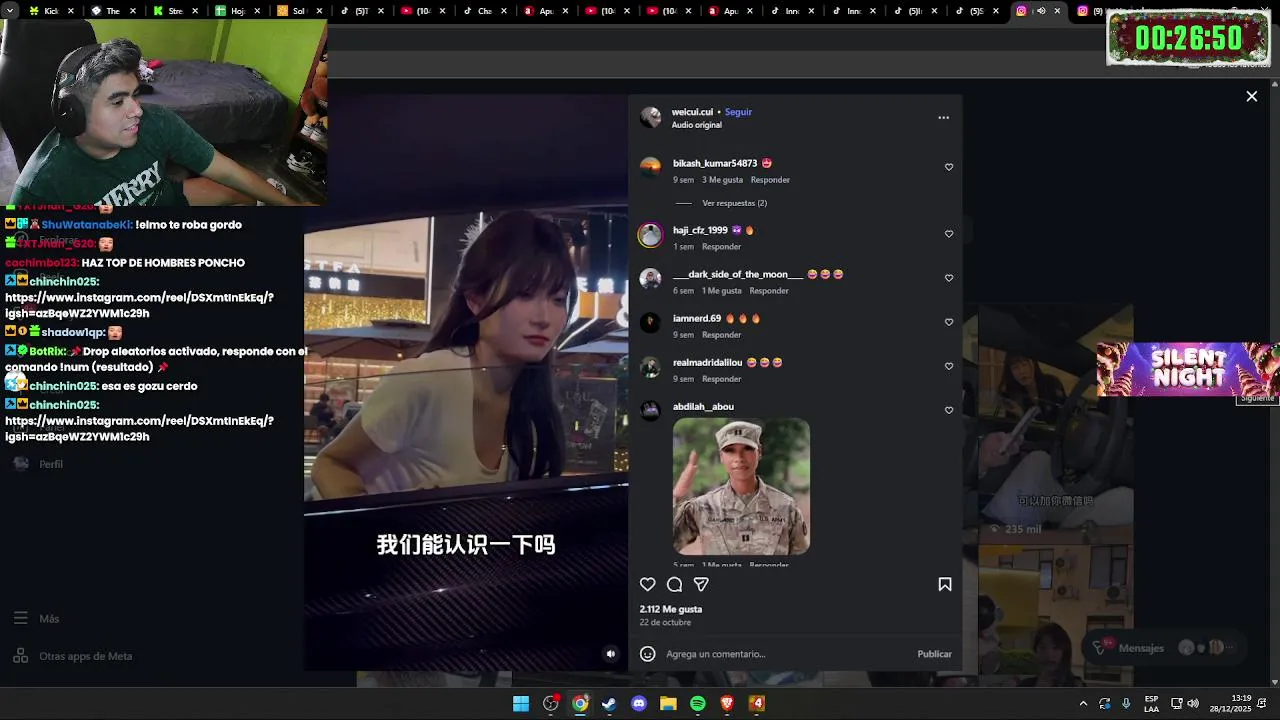This screenshot has width=1280, height=720.
Task: Open Spotify from the taskbar
Action: point(698,704)
